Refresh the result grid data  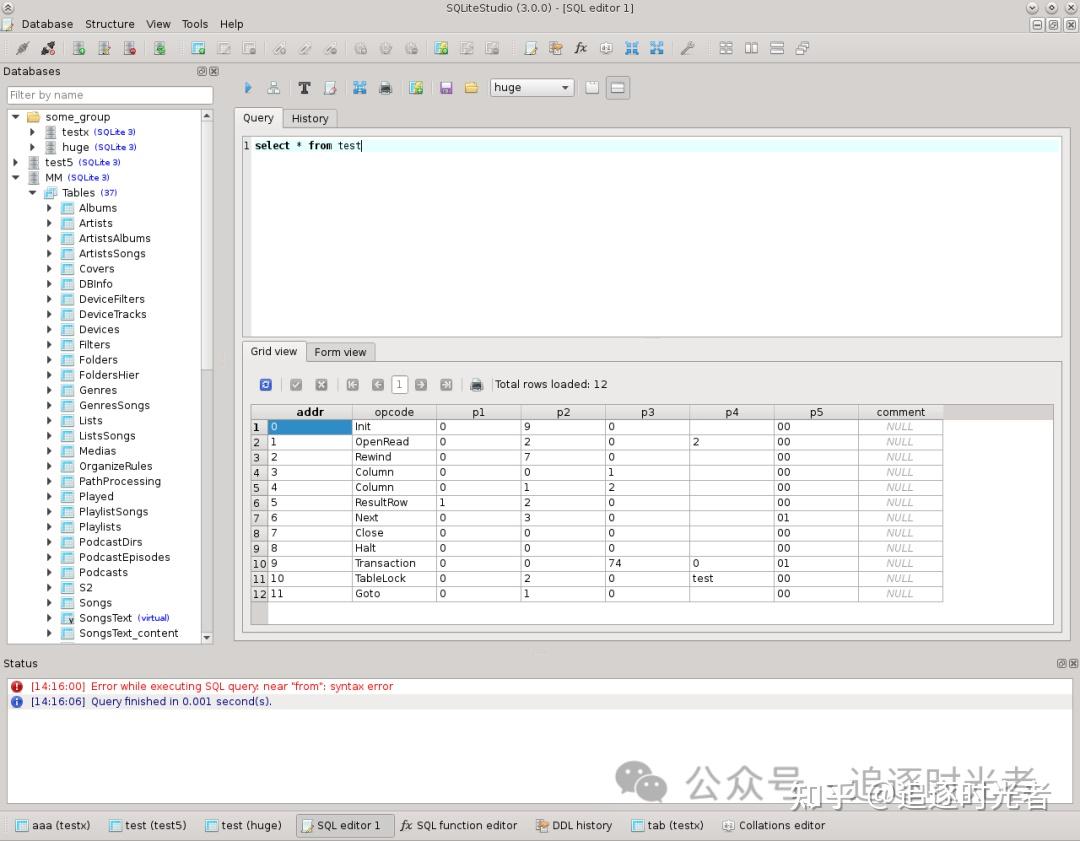point(266,384)
